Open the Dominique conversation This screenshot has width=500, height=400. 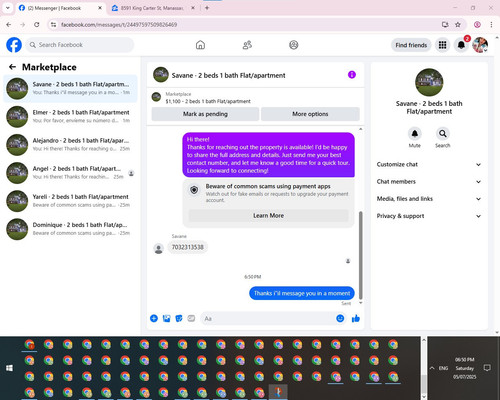(70, 229)
